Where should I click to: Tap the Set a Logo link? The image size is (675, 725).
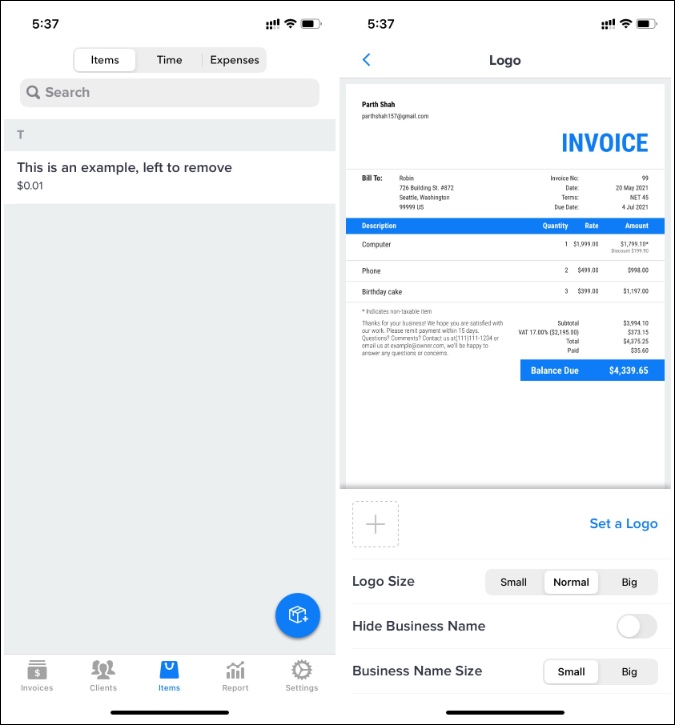point(623,524)
